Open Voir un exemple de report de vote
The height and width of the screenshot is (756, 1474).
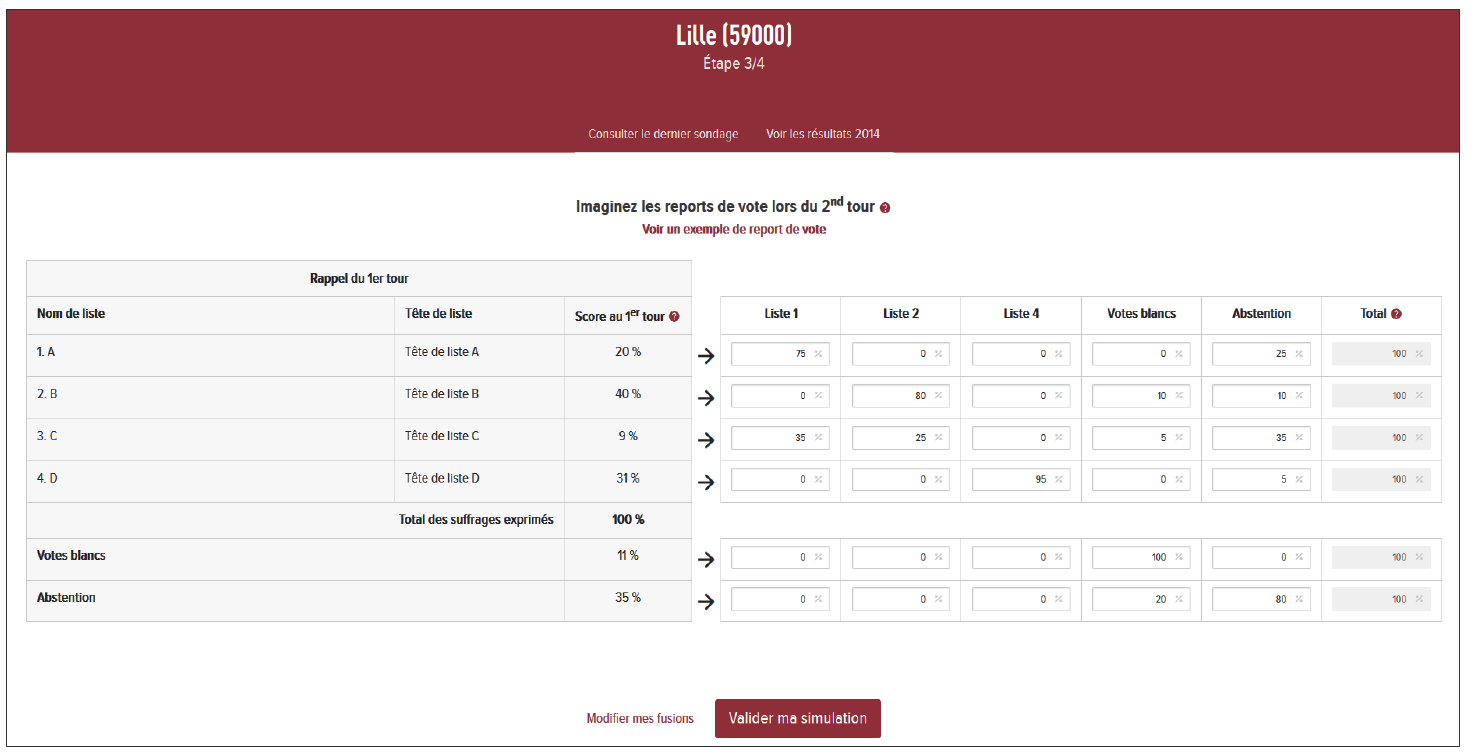tap(734, 229)
